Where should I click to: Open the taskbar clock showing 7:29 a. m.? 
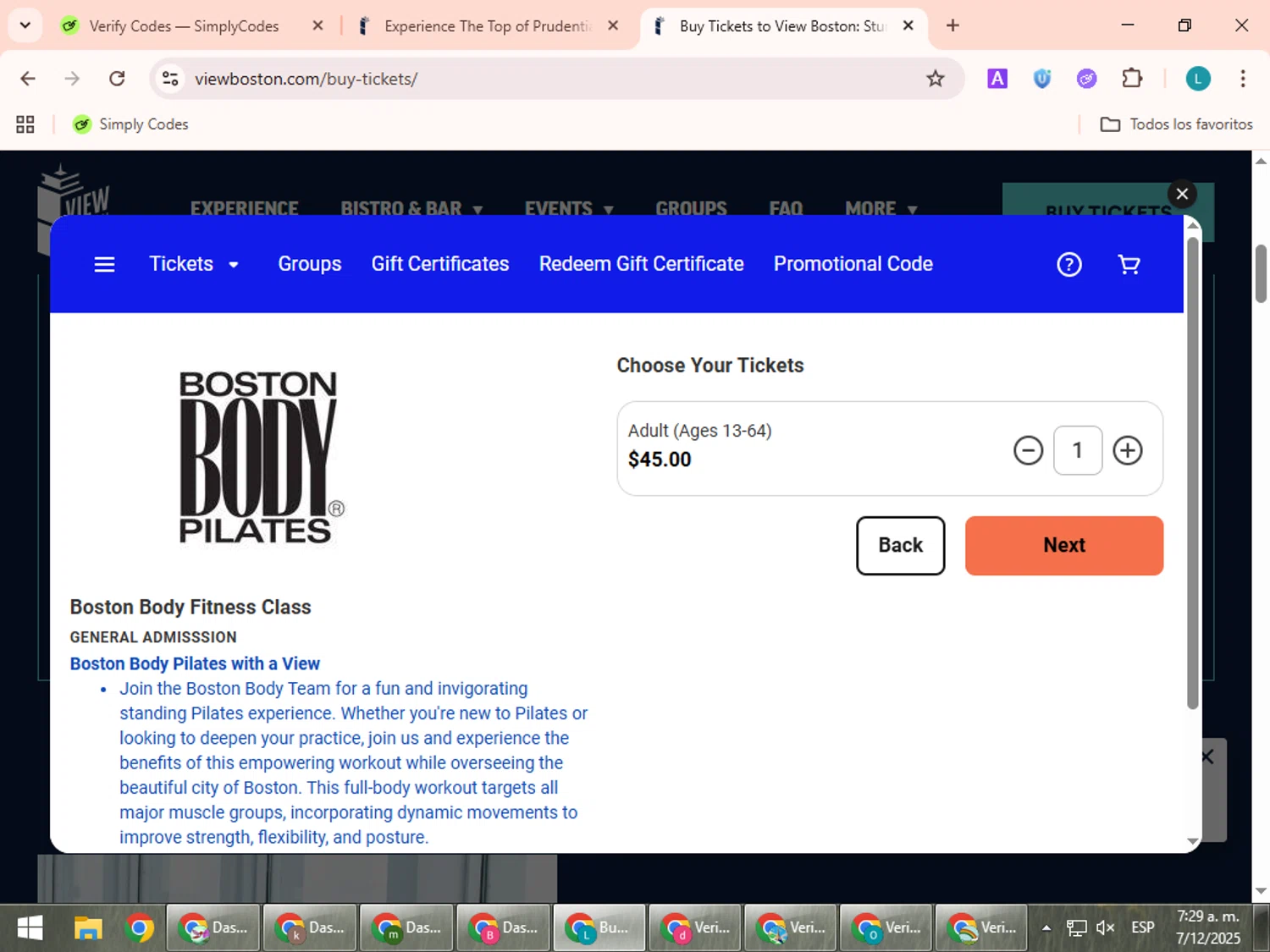pos(1208,927)
